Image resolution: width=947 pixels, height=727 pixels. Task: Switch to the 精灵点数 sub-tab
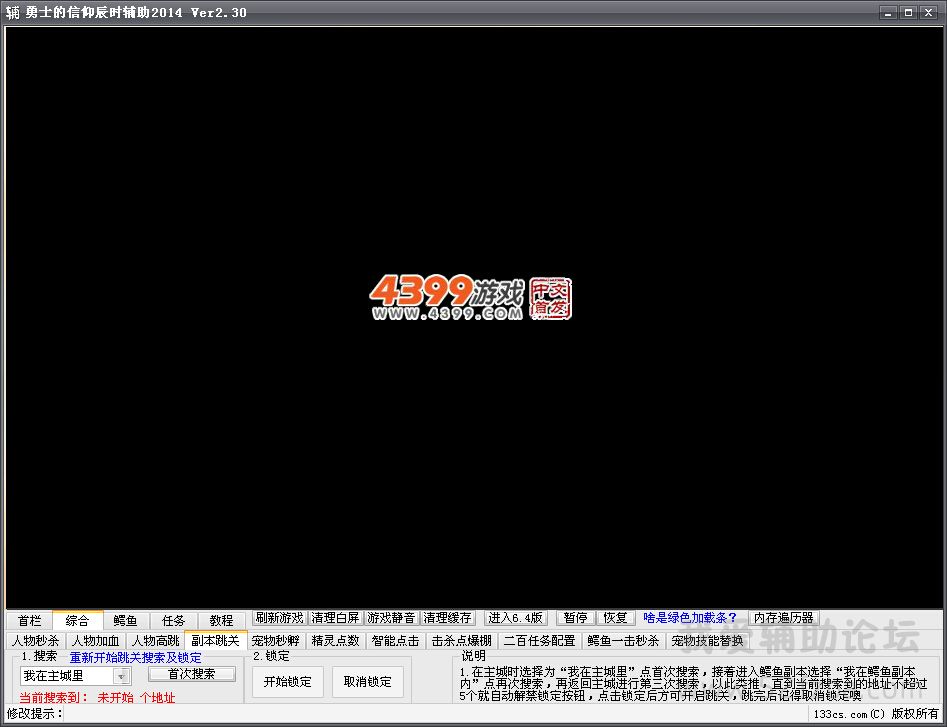[x=336, y=641]
